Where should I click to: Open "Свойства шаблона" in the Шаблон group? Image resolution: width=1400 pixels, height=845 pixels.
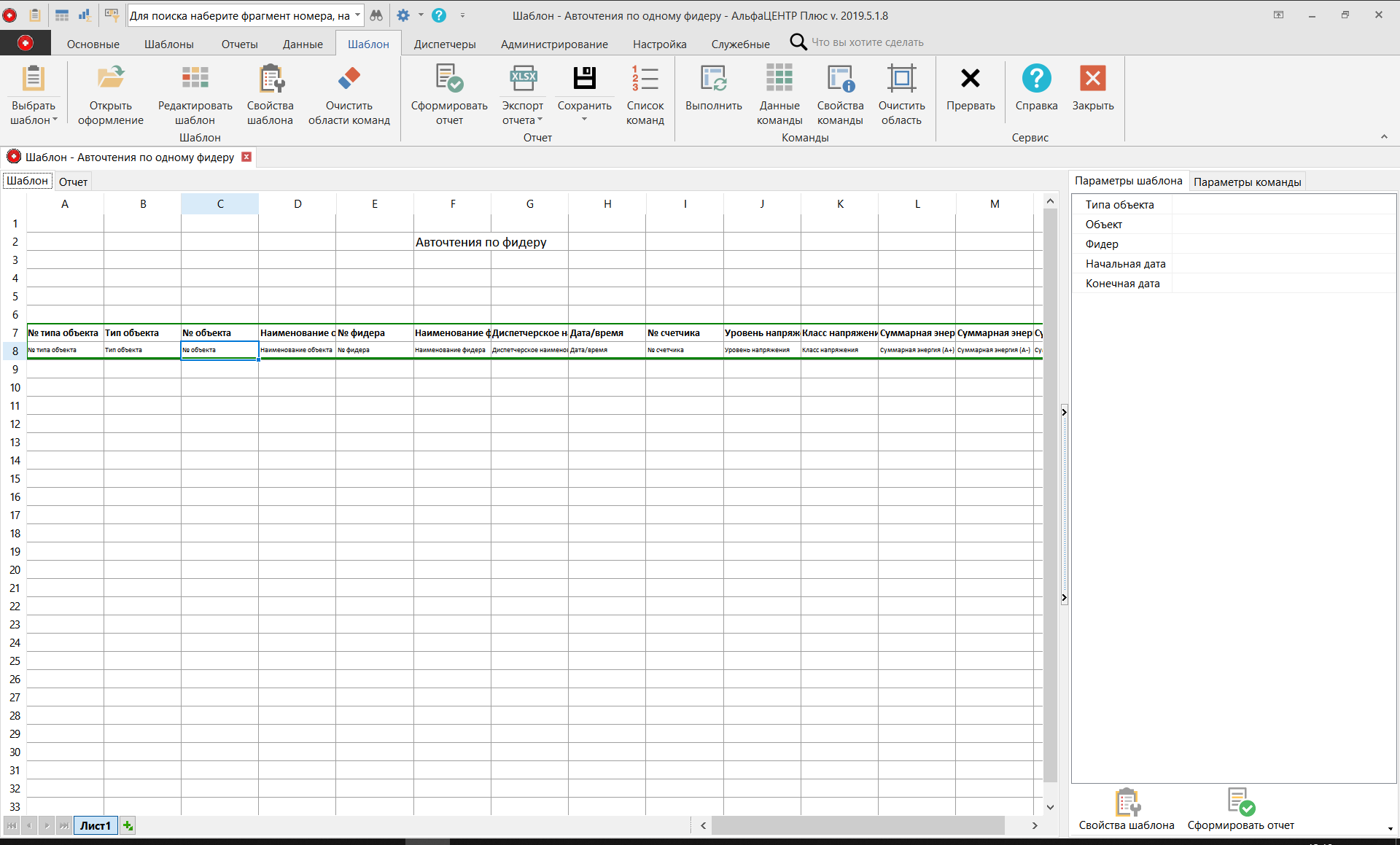269,93
